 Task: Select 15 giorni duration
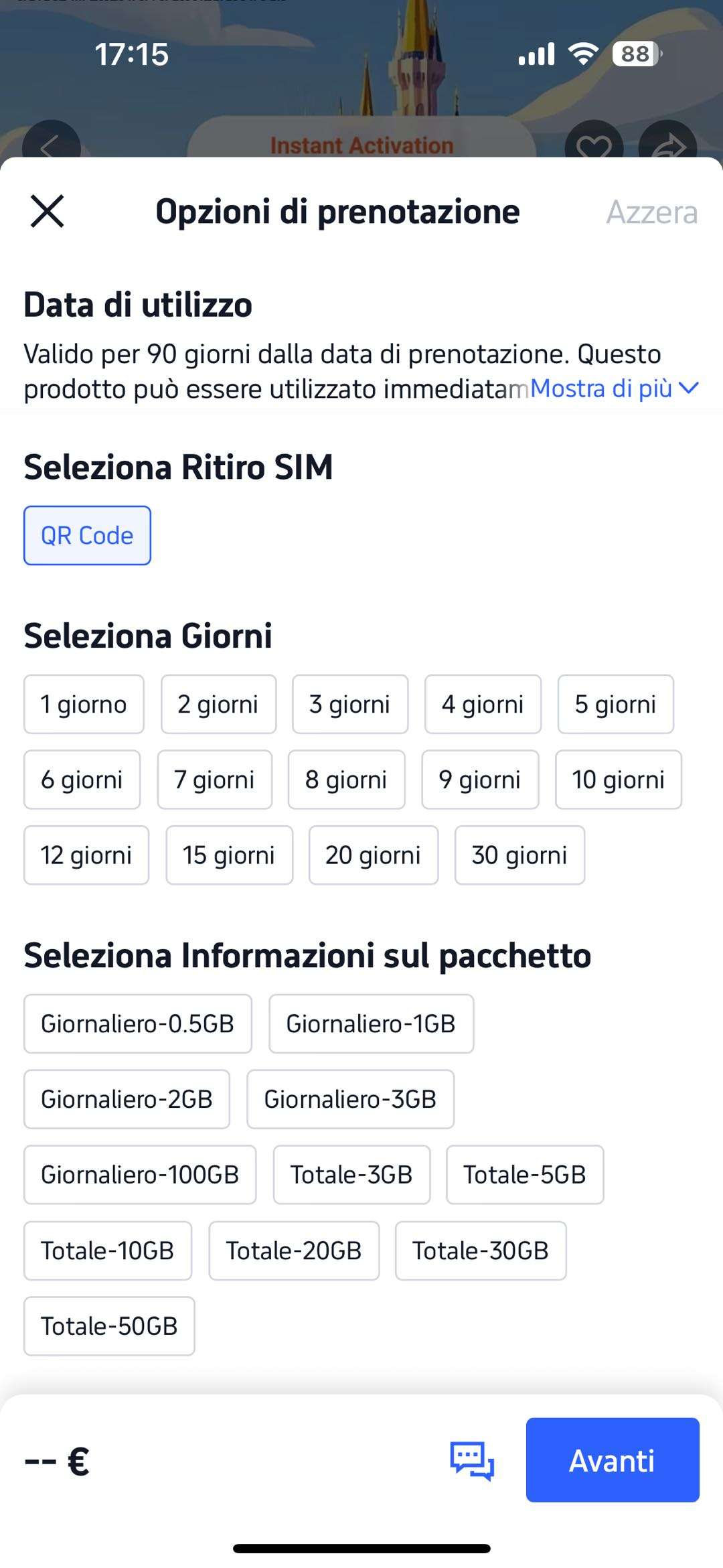click(229, 855)
